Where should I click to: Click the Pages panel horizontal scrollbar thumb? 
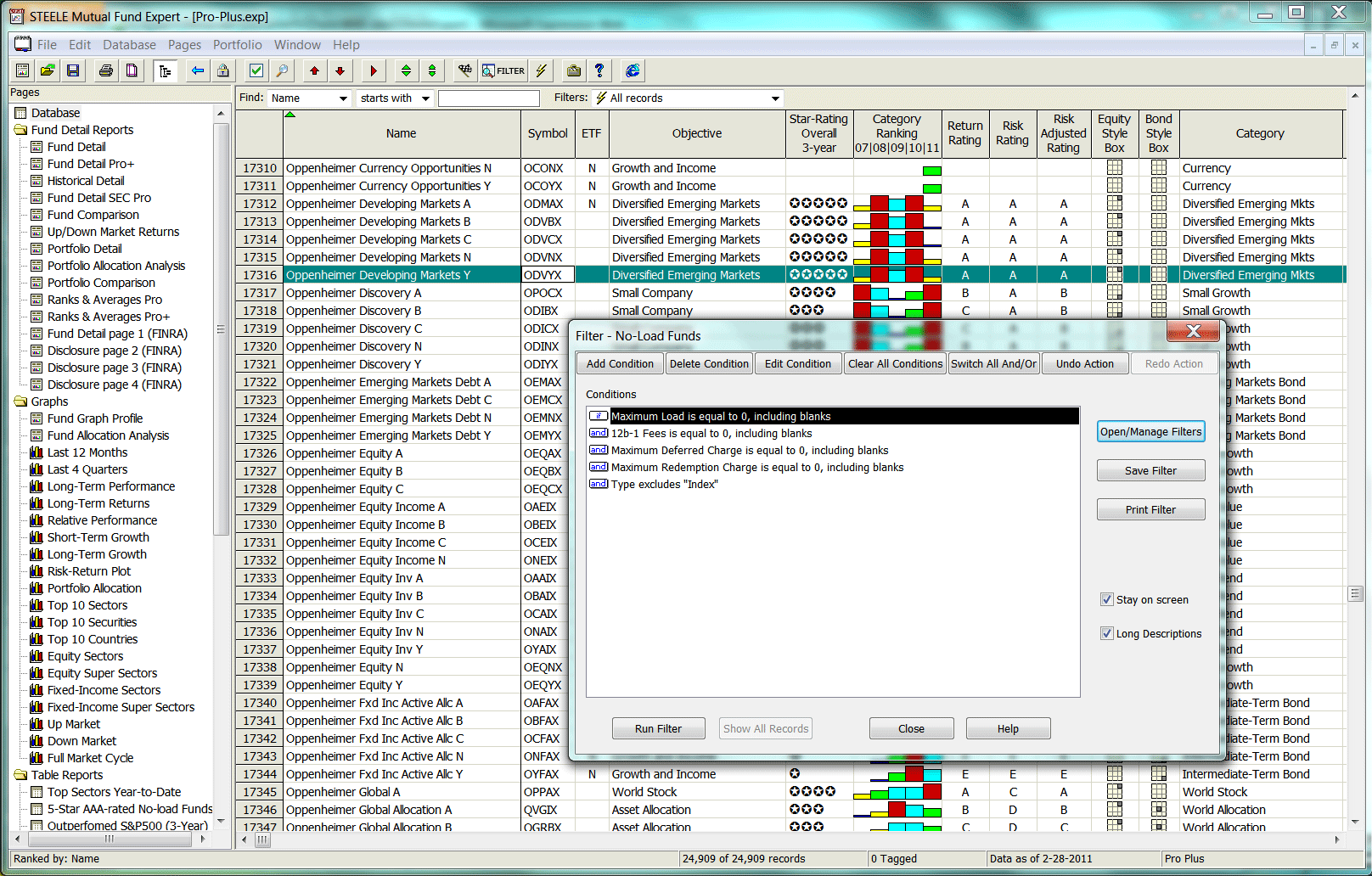click(x=109, y=839)
